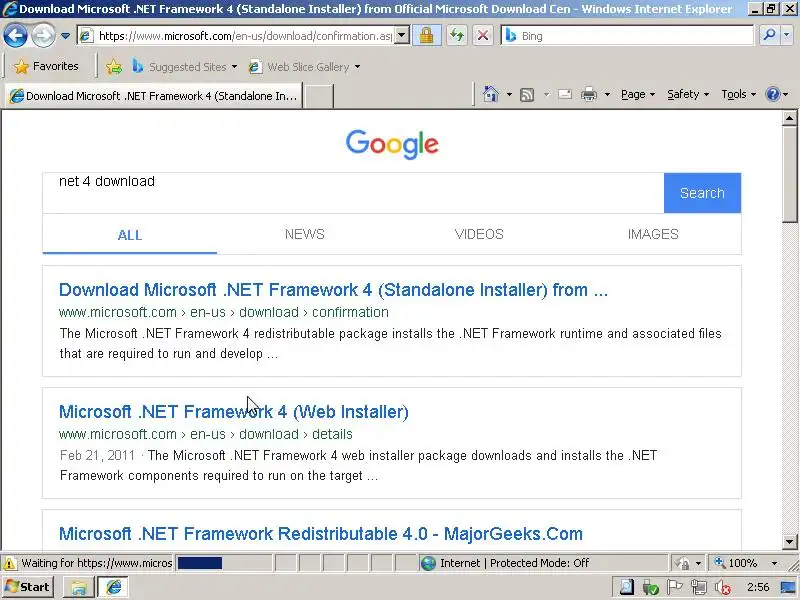
Task: Expand the Home button dropdown arrow
Action: click(x=509, y=94)
